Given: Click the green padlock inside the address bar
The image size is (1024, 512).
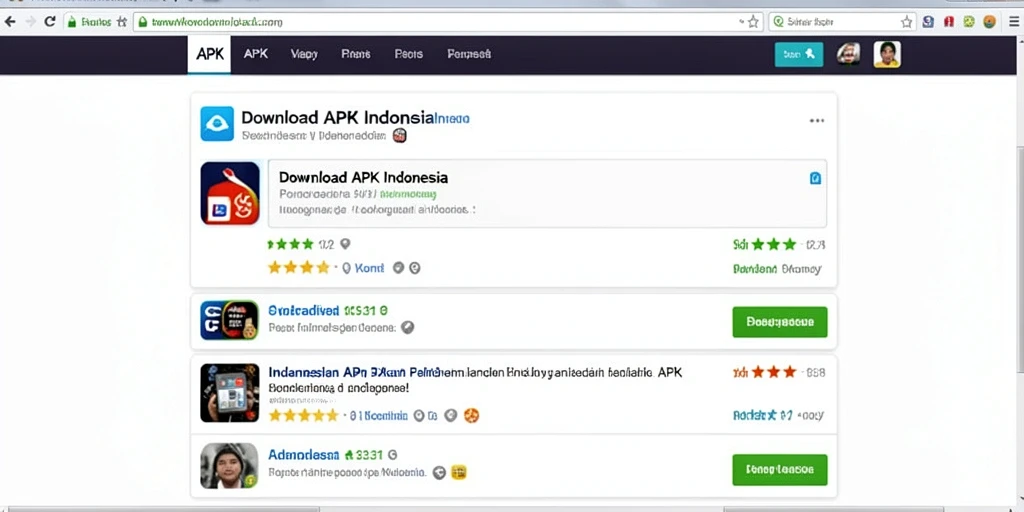Looking at the screenshot, I should (142, 22).
